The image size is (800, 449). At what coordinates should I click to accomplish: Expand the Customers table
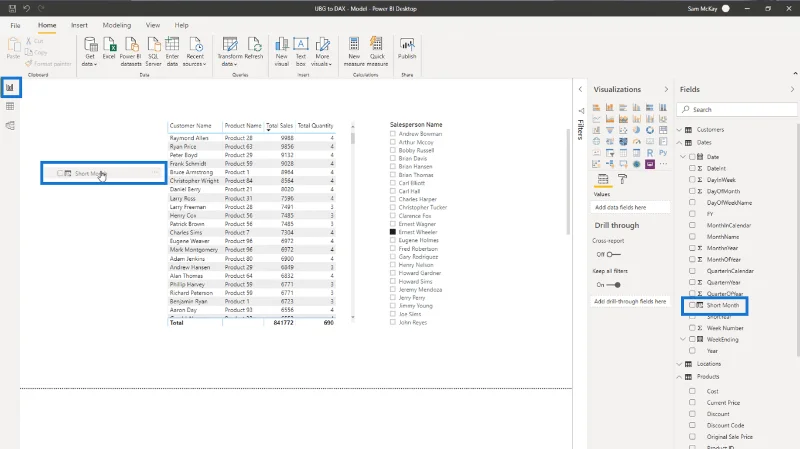(x=680, y=130)
